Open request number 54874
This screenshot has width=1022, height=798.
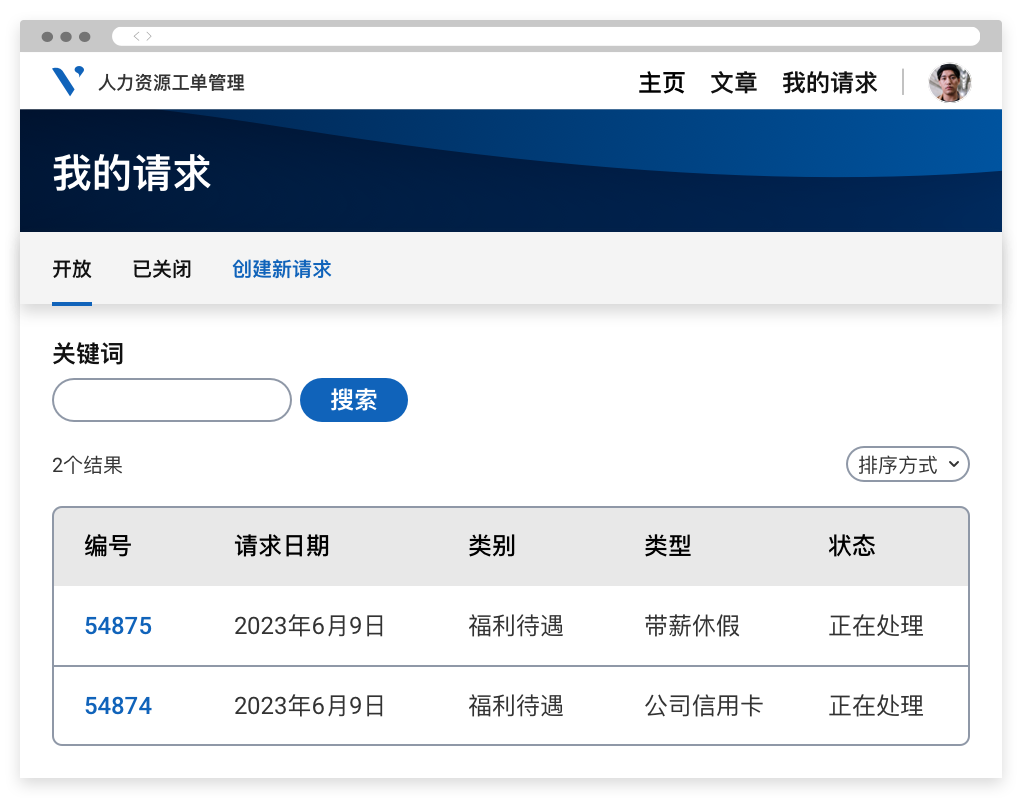[118, 706]
